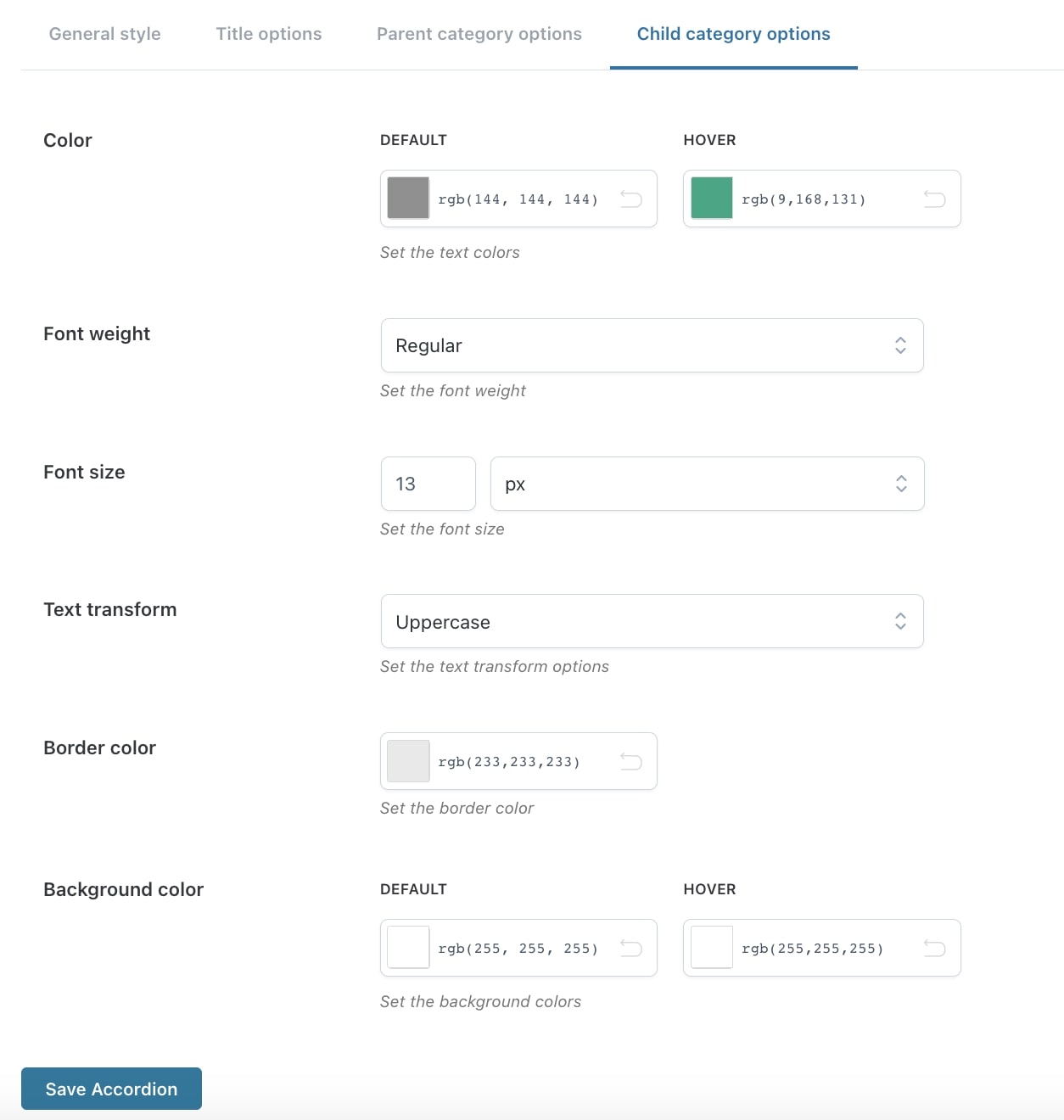The image size is (1064, 1120).
Task: Edit the hover text color rgb(9,168,131) value
Action: (x=804, y=199)
